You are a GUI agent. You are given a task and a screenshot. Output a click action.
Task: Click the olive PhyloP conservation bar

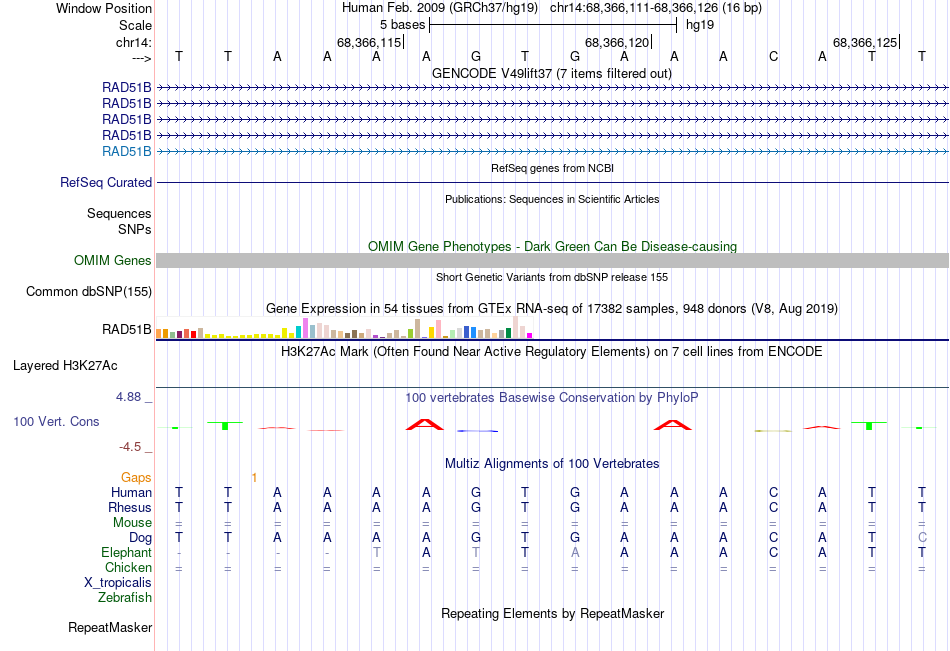773,431
